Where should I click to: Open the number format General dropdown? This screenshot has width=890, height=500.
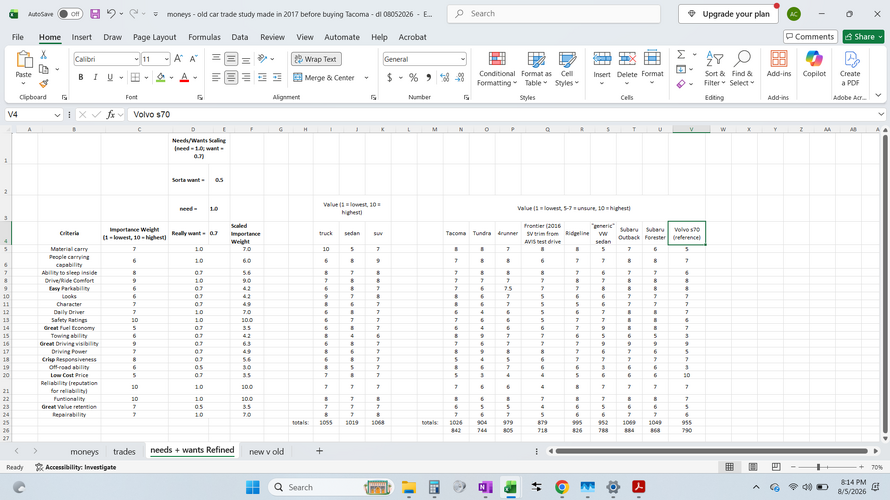click(x=463, y=59)
